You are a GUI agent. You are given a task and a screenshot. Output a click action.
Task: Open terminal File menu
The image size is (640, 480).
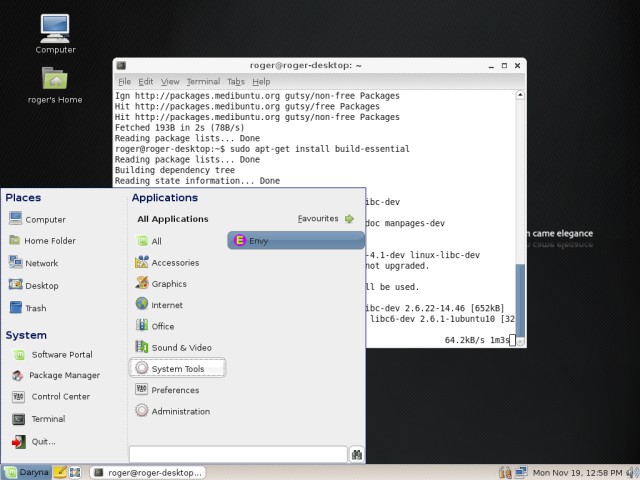coord(124,82)
